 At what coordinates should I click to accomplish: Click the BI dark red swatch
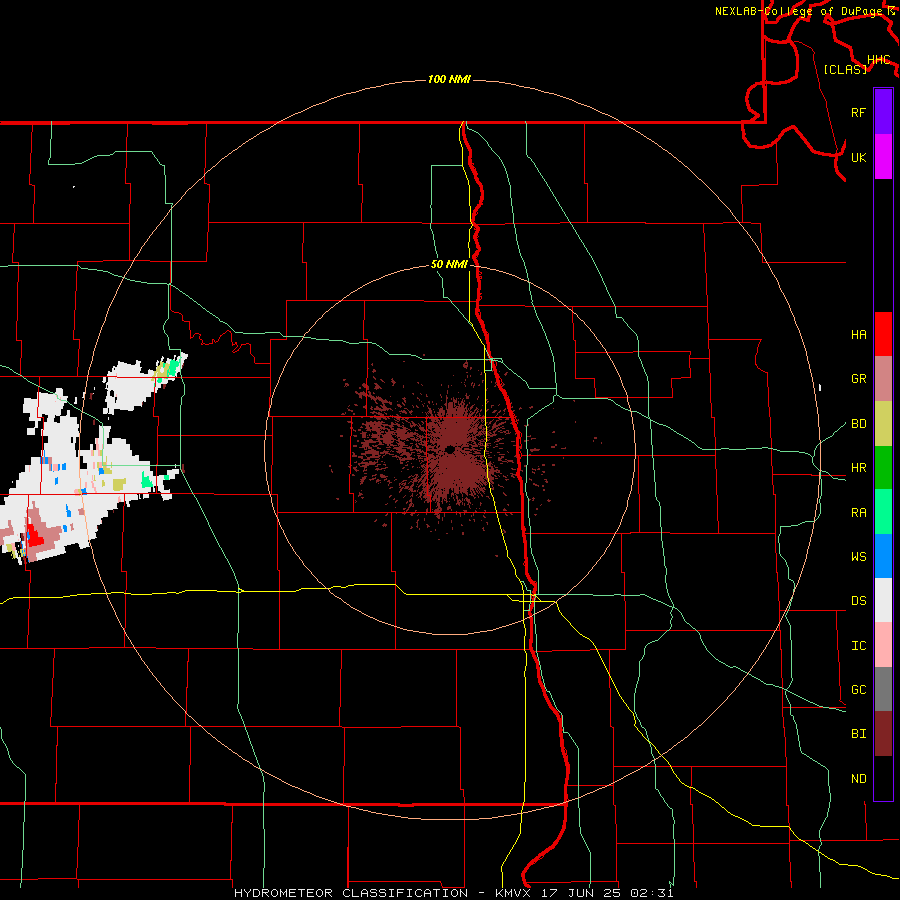tap(883, 734)
